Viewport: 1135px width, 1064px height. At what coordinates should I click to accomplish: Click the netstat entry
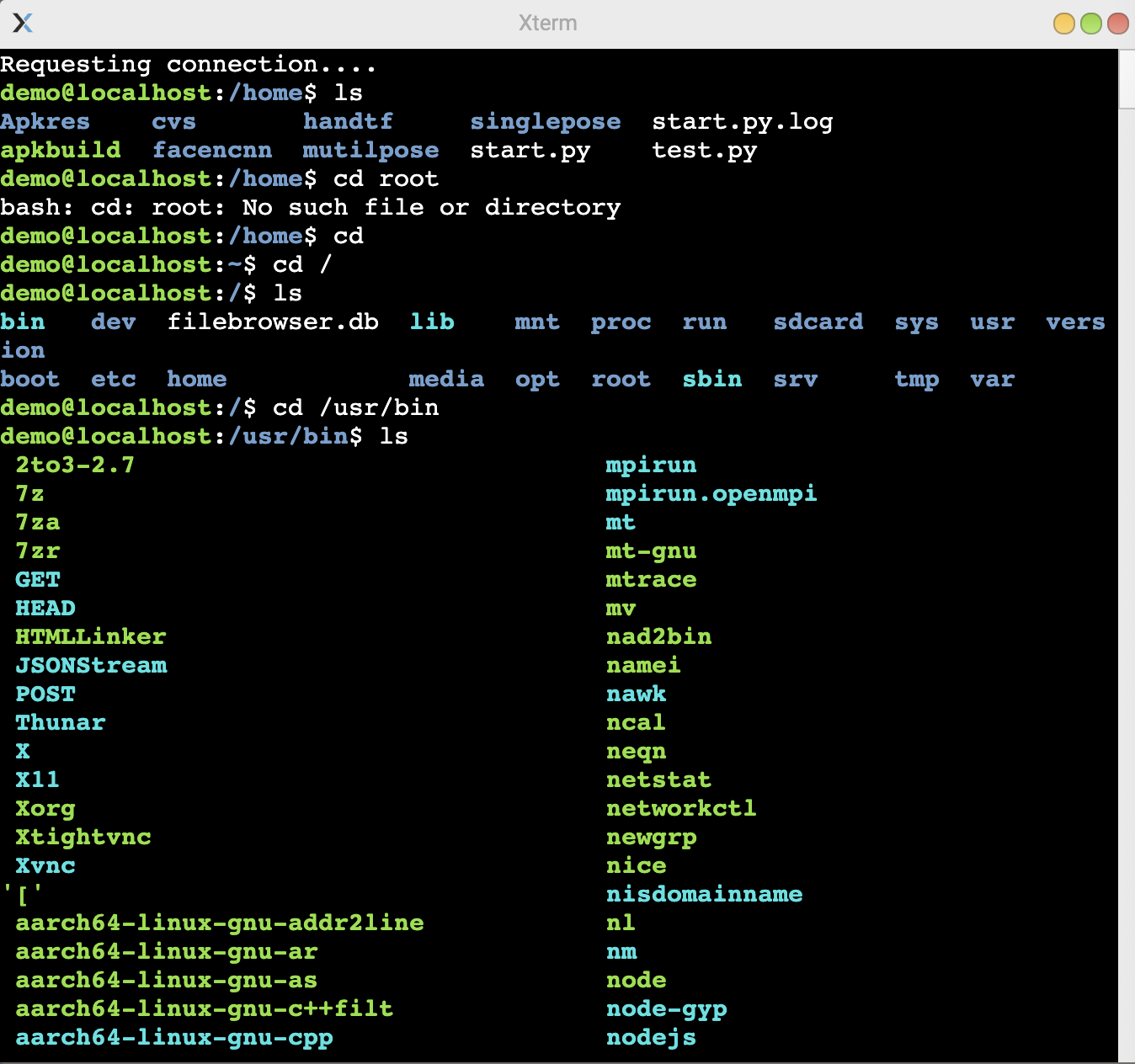click(x=659, y=779)
